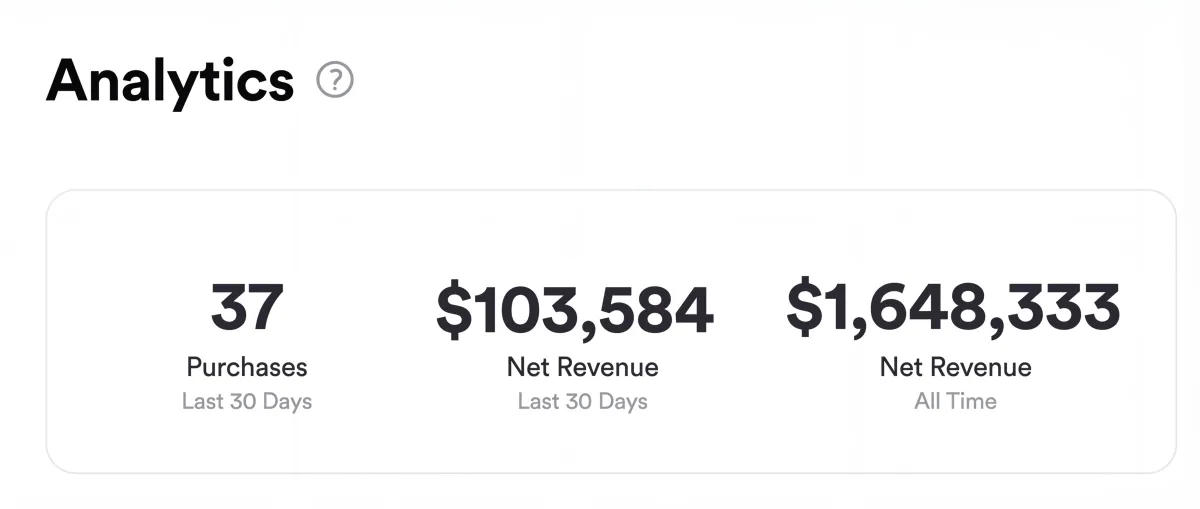Select the Purchases label
Image resolution: width=1200 pixels, height=509 pixels.
point(247,367)
